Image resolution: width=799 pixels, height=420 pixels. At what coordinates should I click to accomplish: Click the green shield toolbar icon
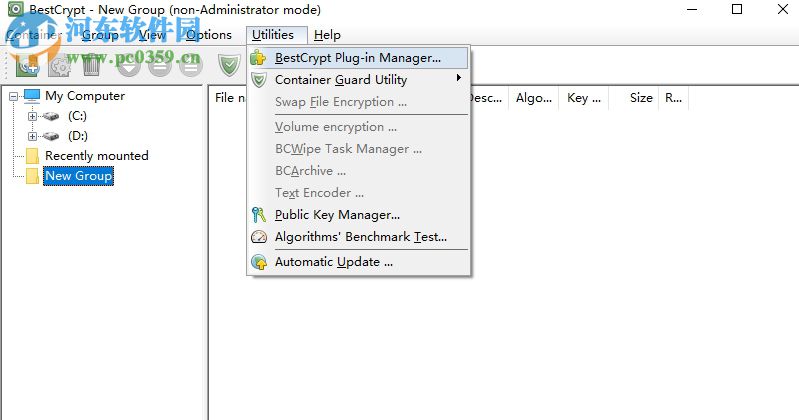coord(229,67)
